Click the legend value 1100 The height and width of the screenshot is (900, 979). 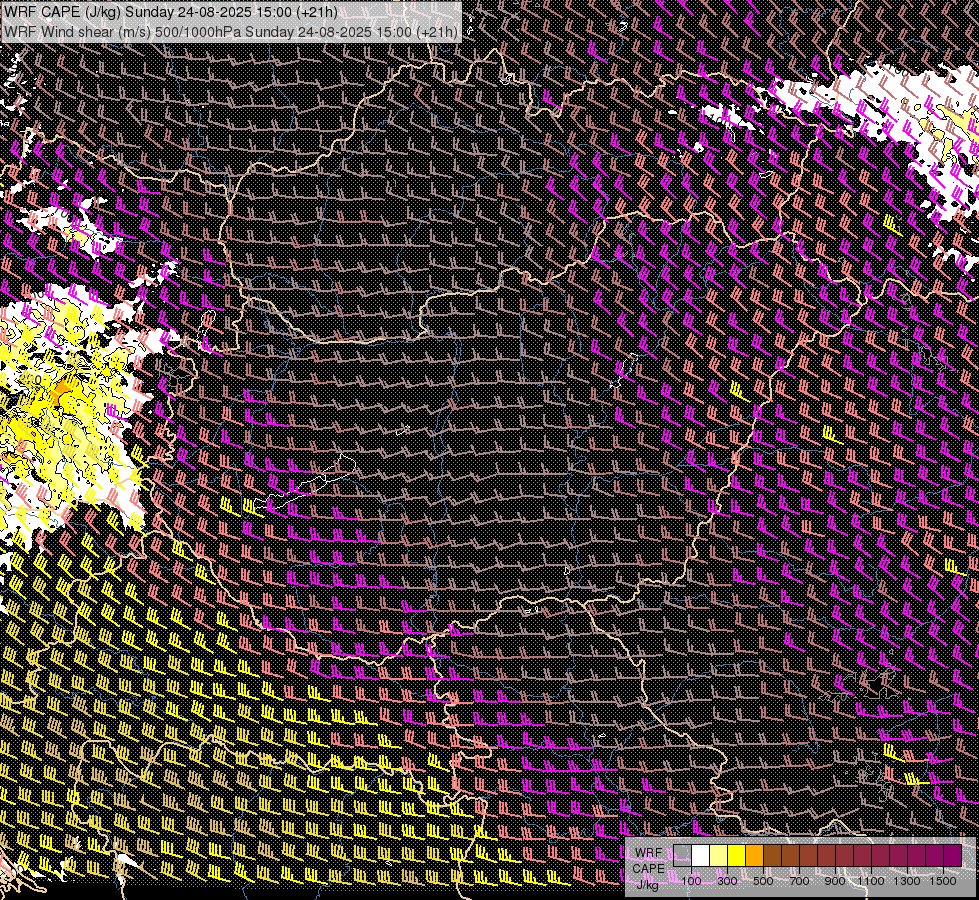[x=870, y=881]
